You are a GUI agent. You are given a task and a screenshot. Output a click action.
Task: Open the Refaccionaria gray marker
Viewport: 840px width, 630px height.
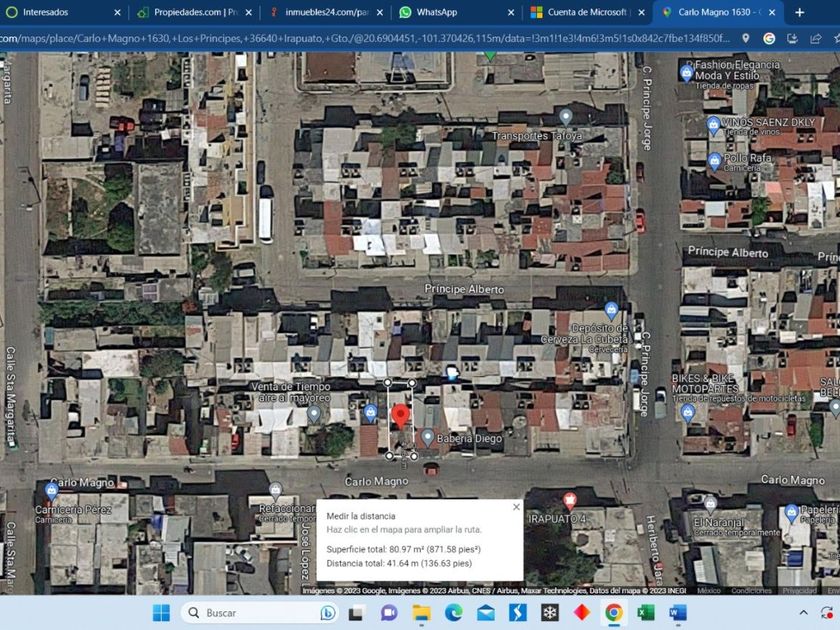point(275,490)
